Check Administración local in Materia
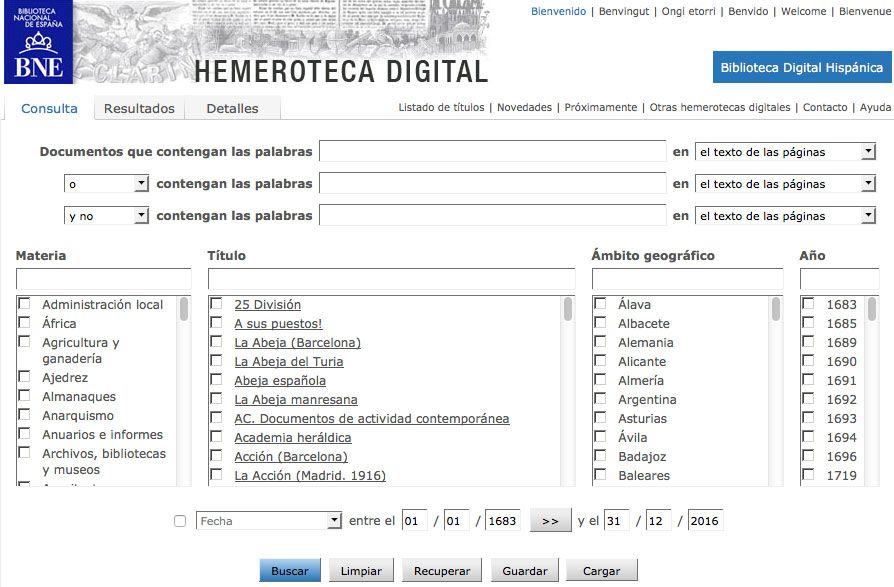Screen dimensions: 894x587 [25, 304]
